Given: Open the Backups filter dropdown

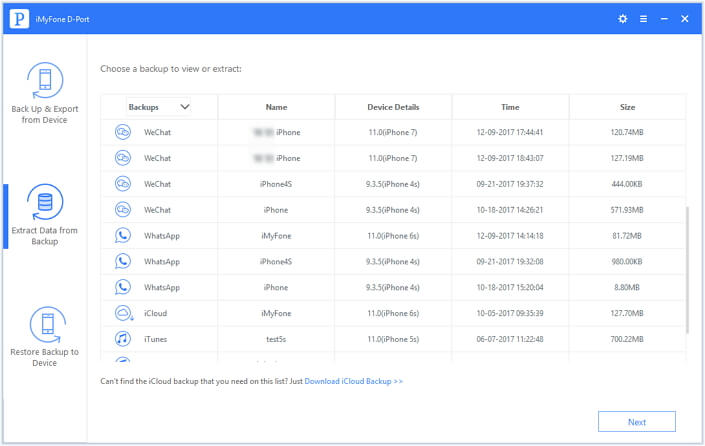Looking at the screenshot, I should pyautogui.click(x=158, y=107).
